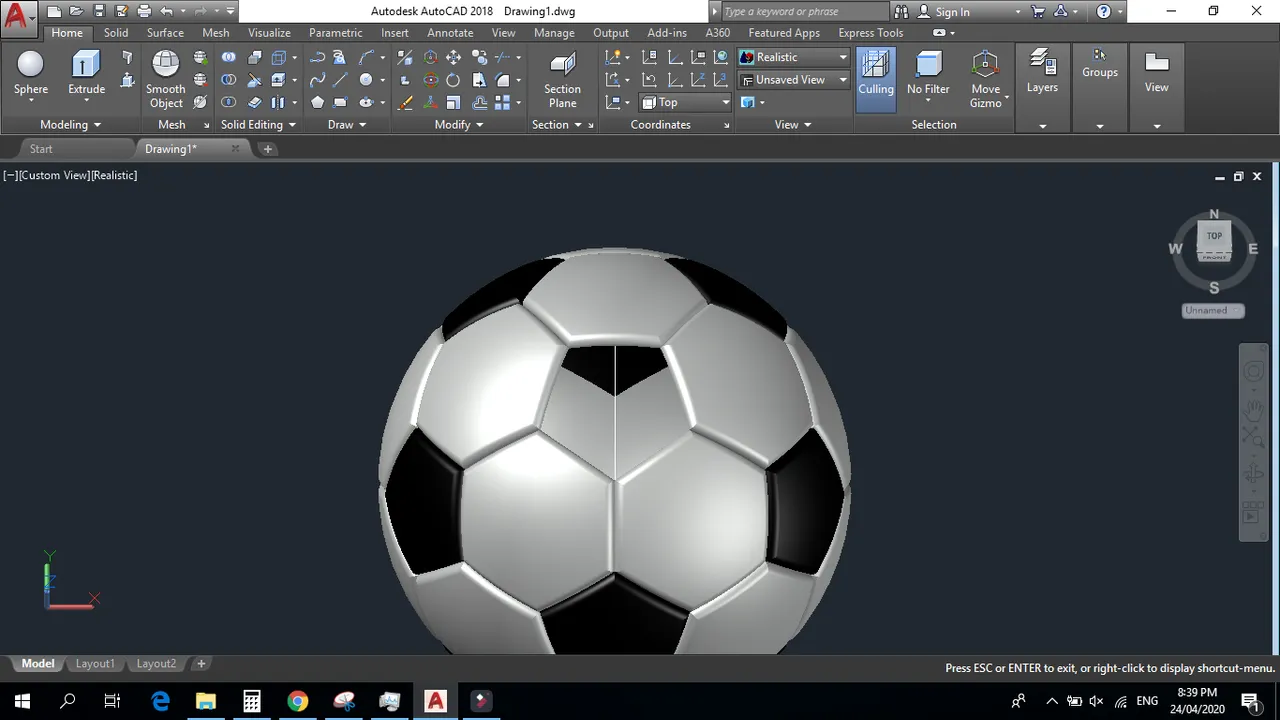Click the Autodesk App Store cart icon
The height and width of the screenshot is (720, 1280).
click(x=1038, y=11)
